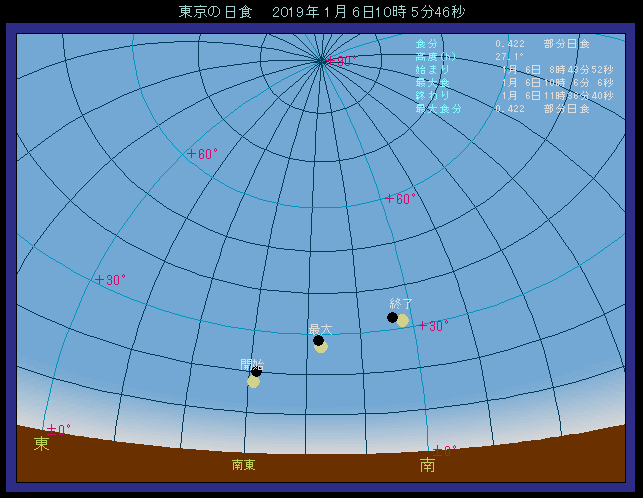Click the South (南) direction label
643x498 pixels.
(427, 465)
